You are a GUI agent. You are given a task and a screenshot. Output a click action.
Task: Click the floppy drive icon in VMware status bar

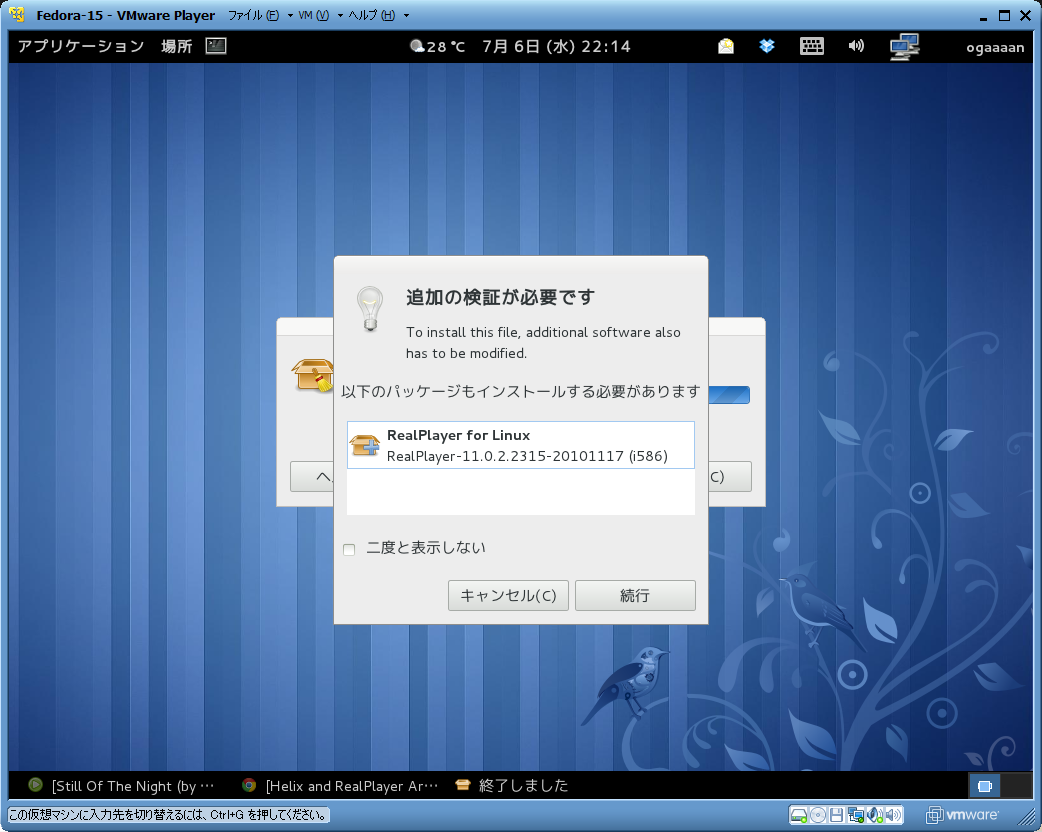coord(837,815)
